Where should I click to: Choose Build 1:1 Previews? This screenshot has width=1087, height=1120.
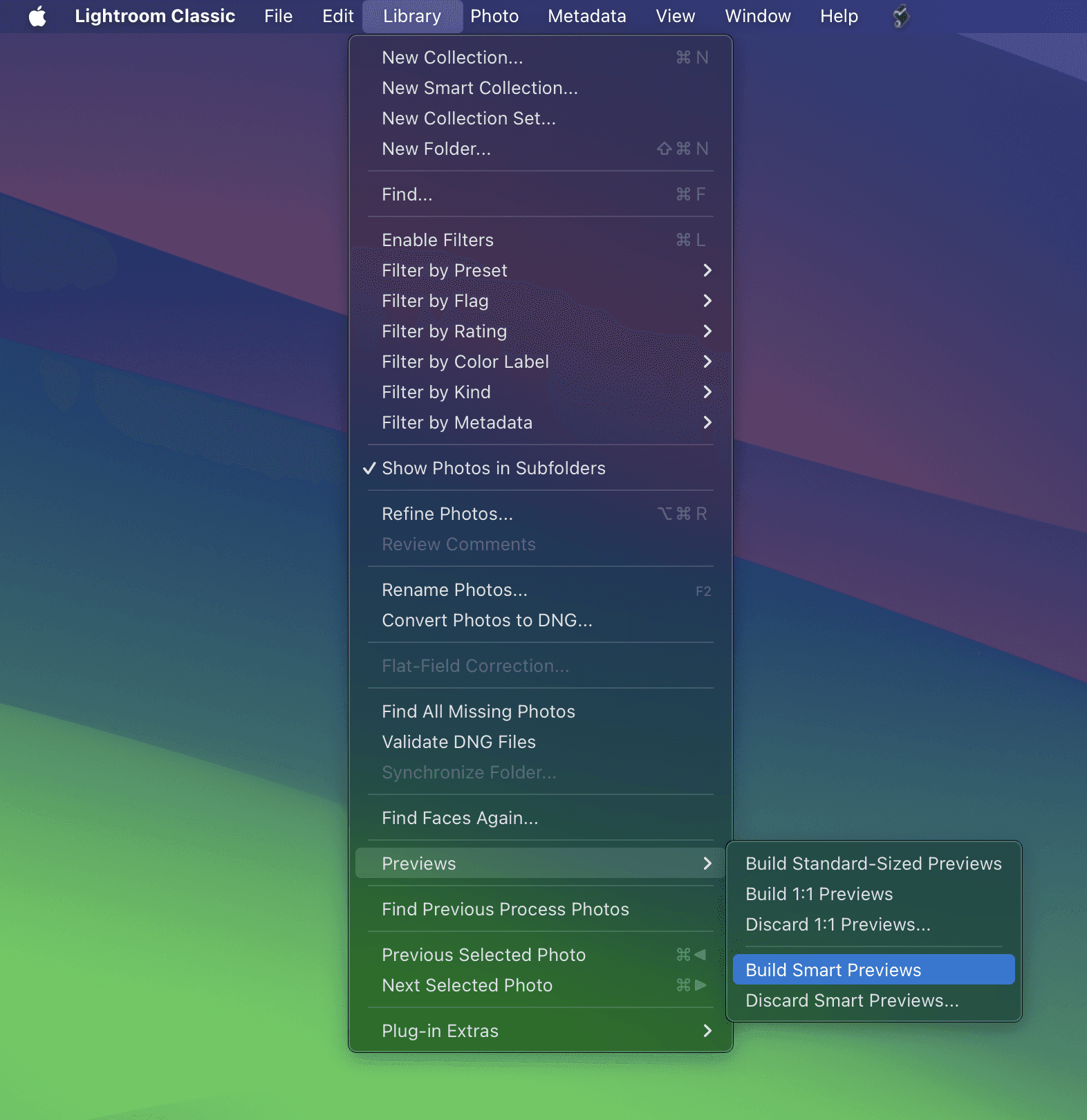pos(874,894)
